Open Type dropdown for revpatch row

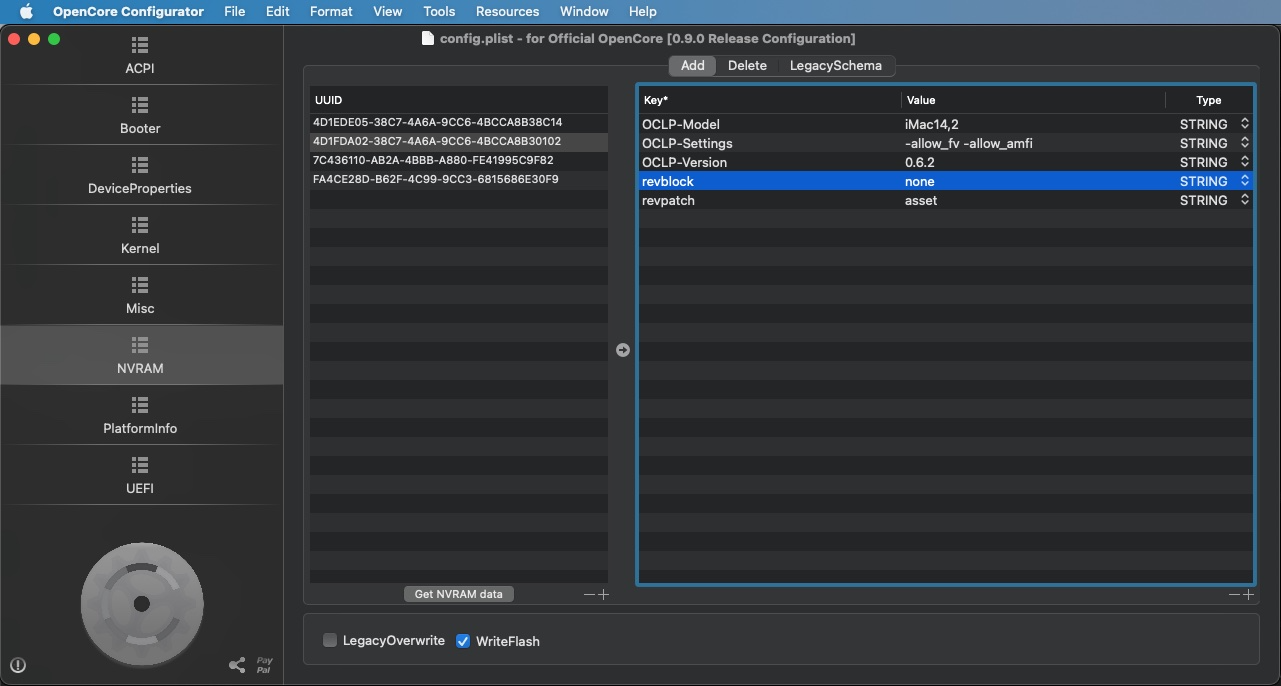tap(1245, 200)
